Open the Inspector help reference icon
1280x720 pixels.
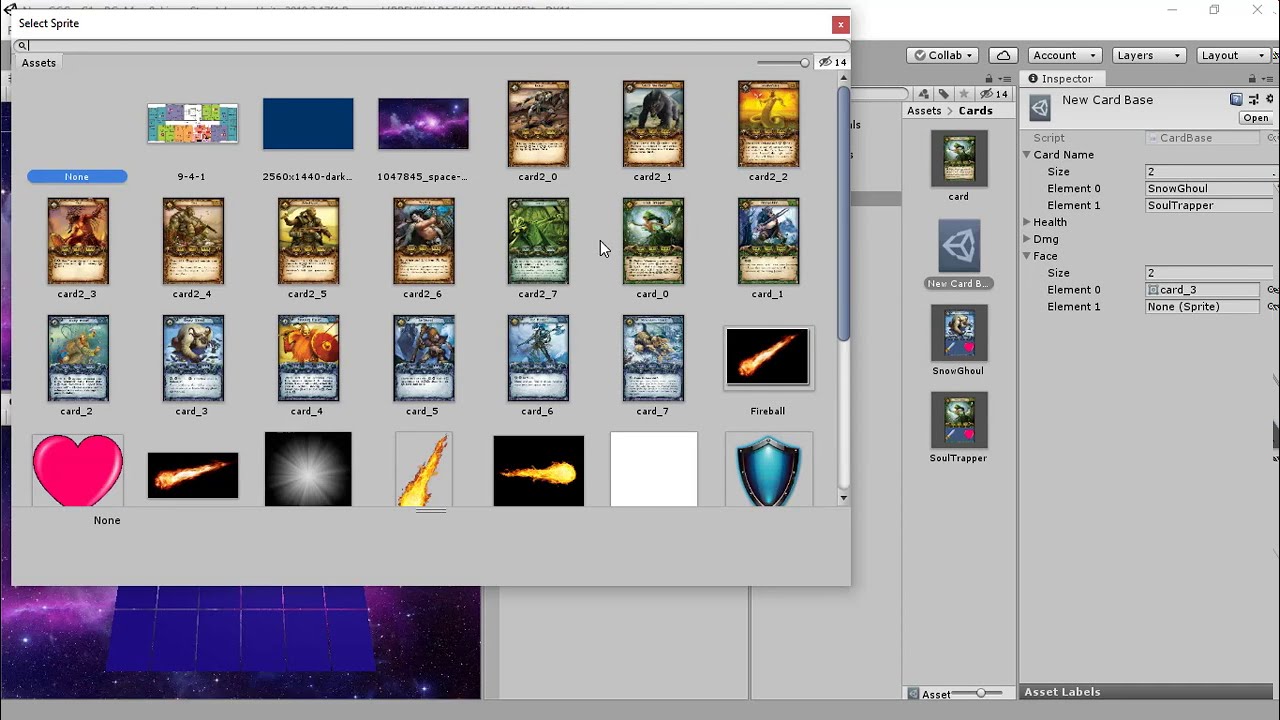tap(1236, 99)
